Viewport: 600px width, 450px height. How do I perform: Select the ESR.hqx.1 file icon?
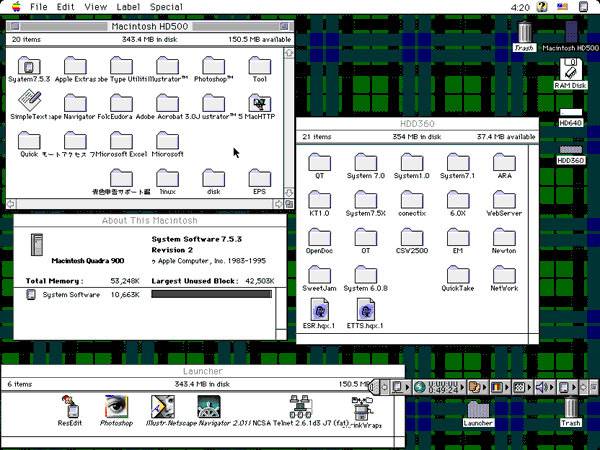[x=320, y=310]
